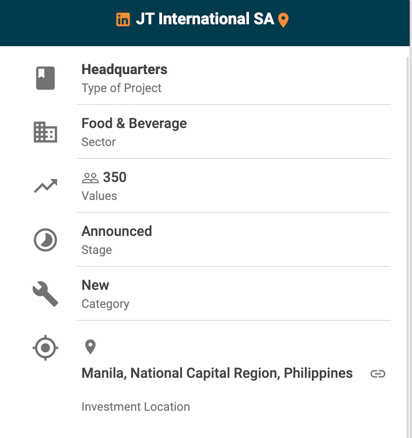Click the orange map pin in header
Viewport: 412px width, 438px height.
[283, 20]
